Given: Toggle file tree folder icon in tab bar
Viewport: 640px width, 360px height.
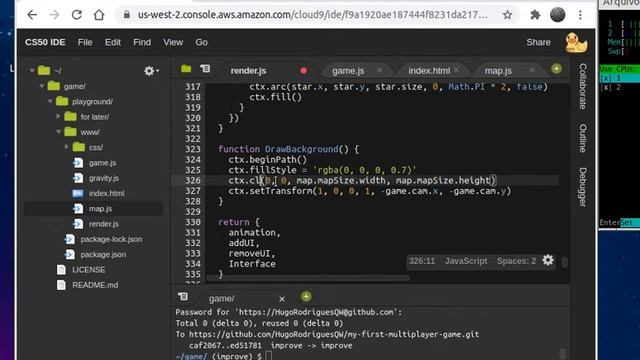Looking at the screenshot, I should (x=186, y=69).
